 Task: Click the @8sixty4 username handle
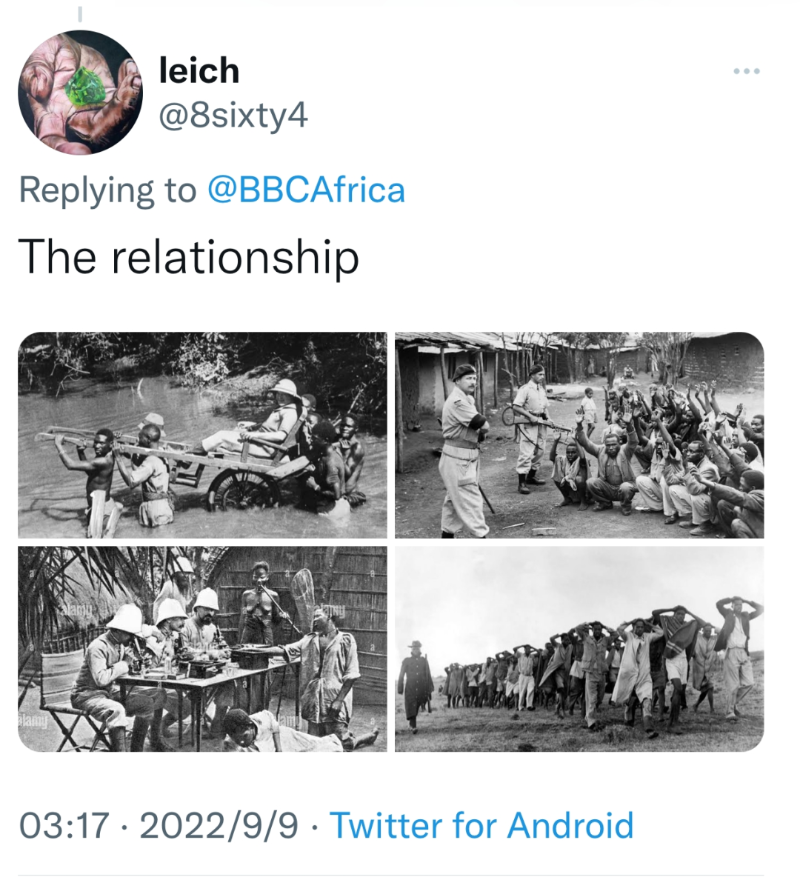pyautogui.click(x=233, y=116)
